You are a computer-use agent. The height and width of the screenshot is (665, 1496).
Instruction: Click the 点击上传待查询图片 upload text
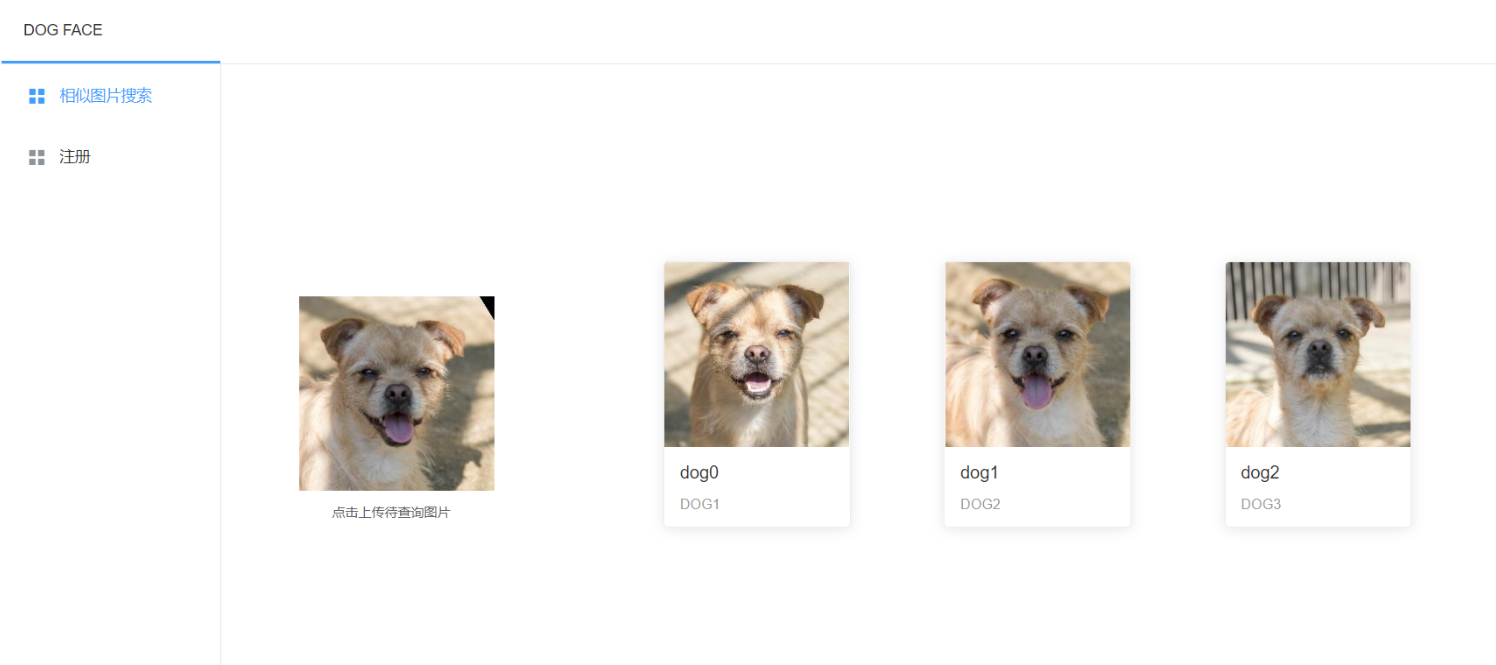[391, 512]
